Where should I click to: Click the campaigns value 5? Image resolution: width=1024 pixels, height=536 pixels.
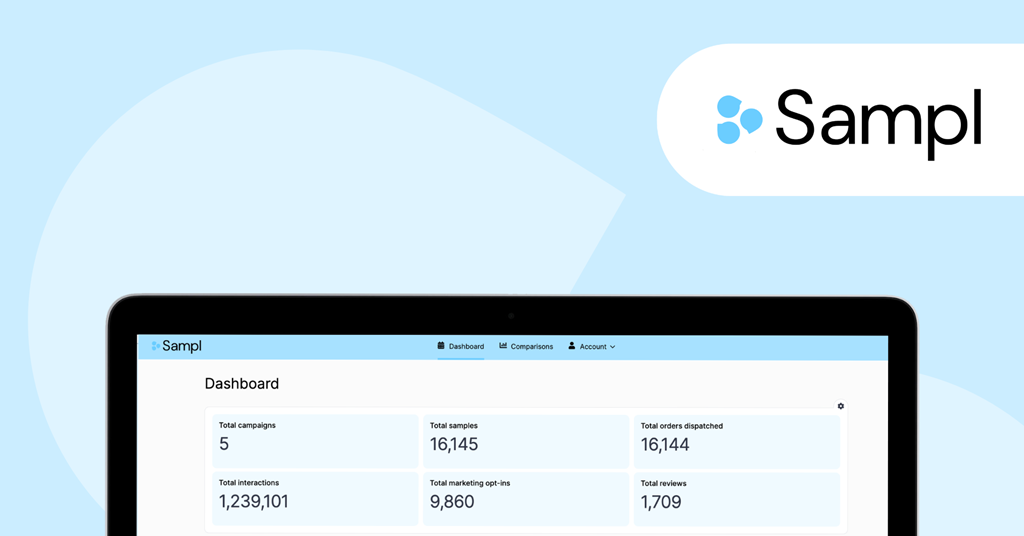tap(224, 444)
